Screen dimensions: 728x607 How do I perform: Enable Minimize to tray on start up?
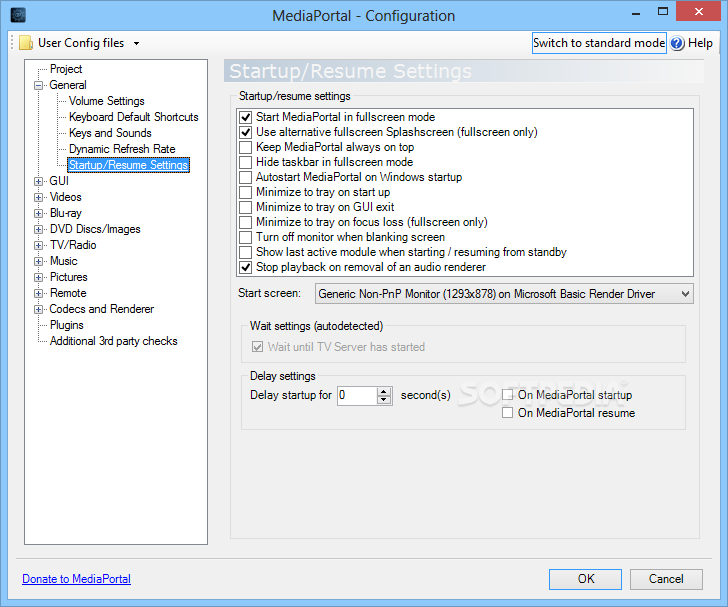[x=246, y=192]
